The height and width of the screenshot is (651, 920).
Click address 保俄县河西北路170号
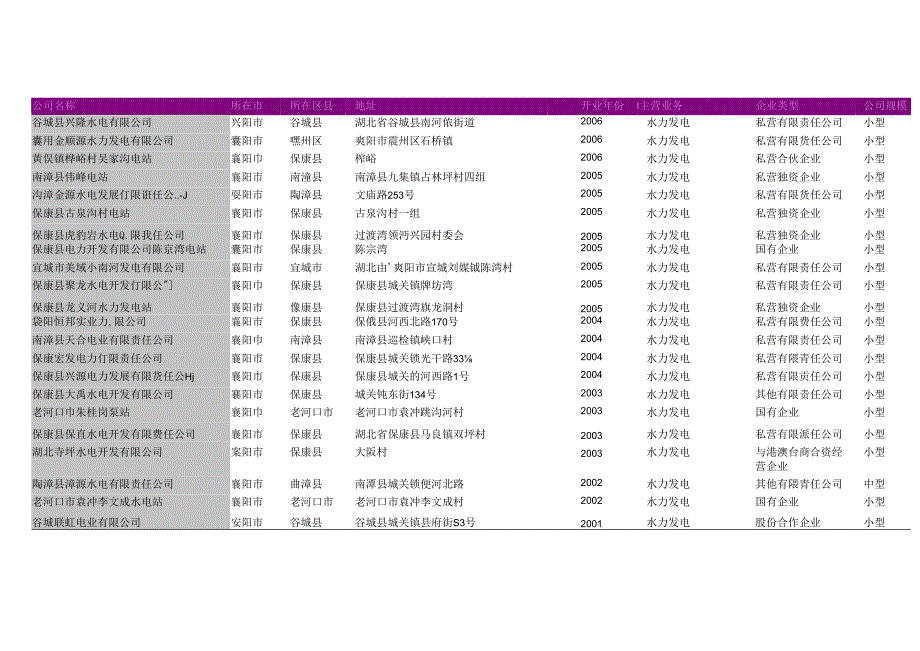[406, 321]
